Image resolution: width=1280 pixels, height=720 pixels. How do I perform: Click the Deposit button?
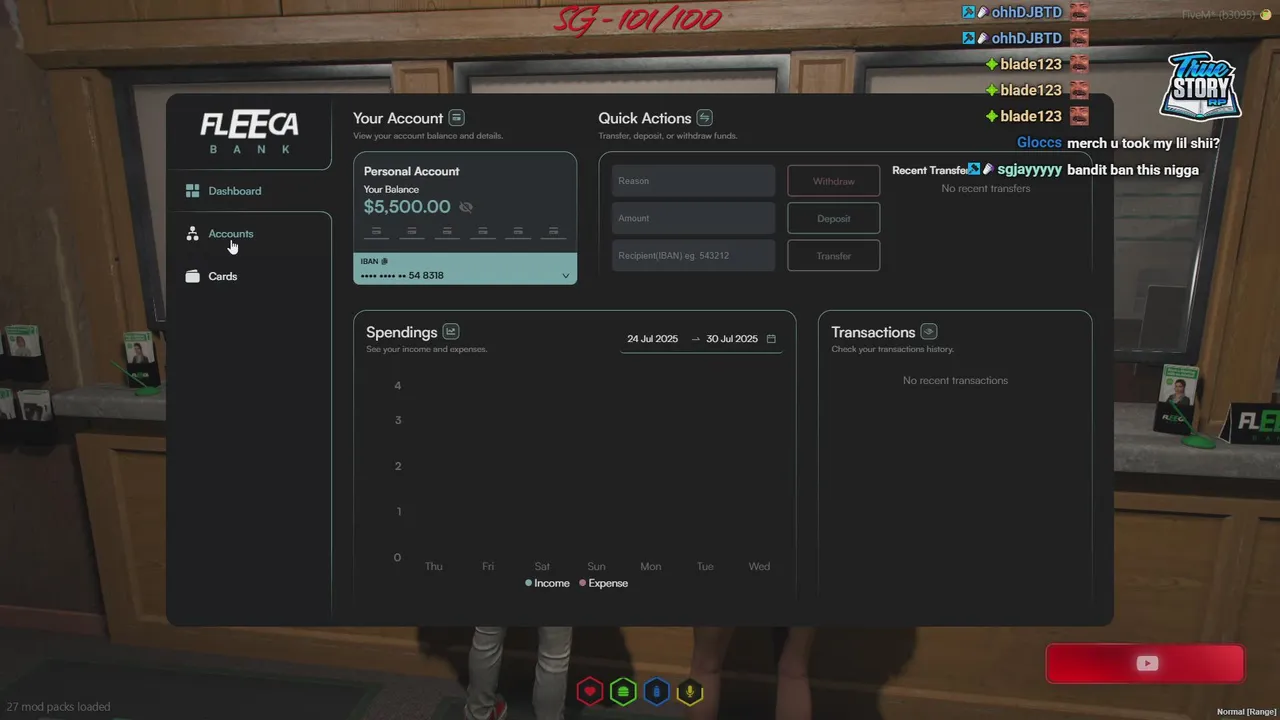(x=834, y=218)
